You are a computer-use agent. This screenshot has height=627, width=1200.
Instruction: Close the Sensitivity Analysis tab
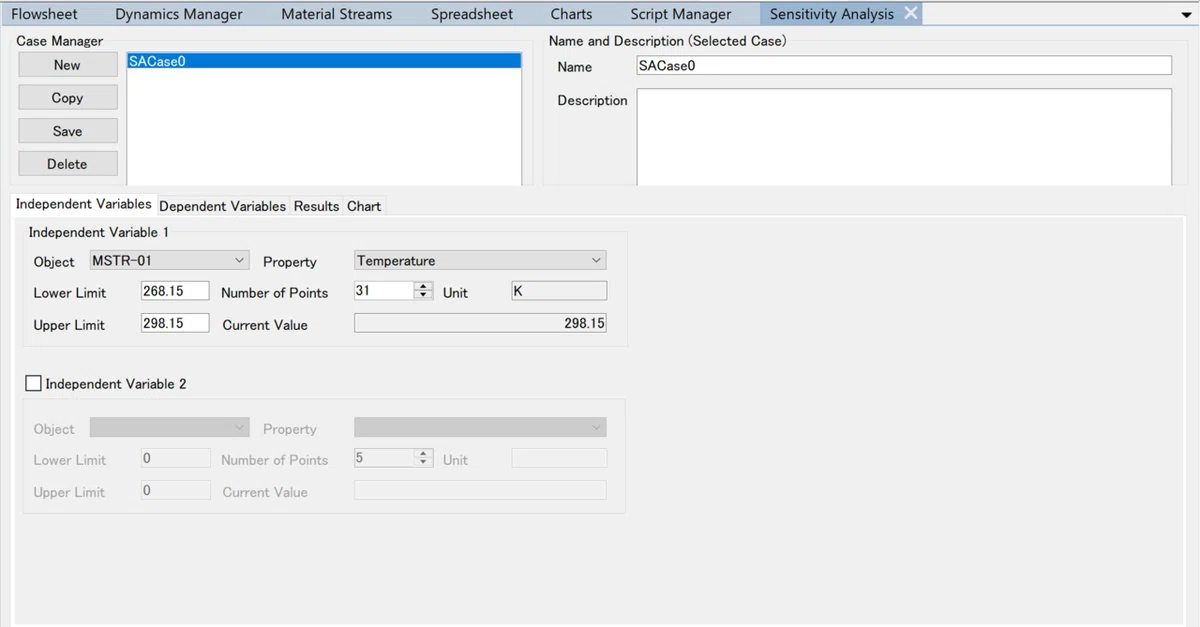[x=910, y=14]
